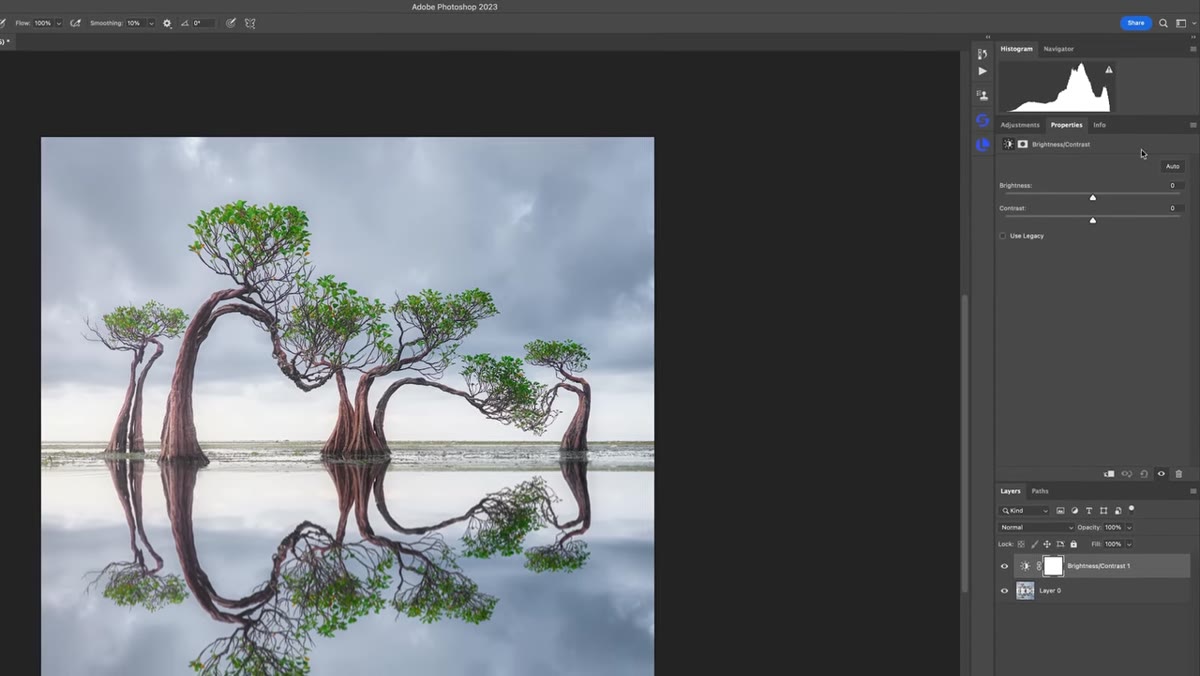Image resolution: width=1200 pixels, height=676 pixels.
Task: Click the blue pie-shaped plugin icon
Action: tap(982, 144)
